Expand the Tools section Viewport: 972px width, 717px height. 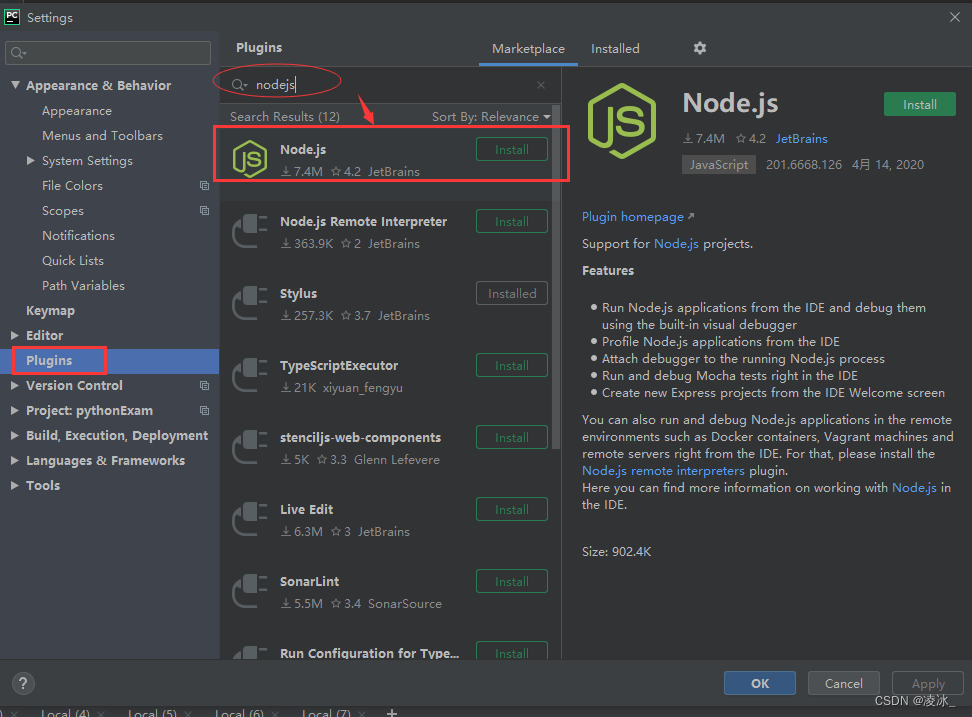[15, 485]
